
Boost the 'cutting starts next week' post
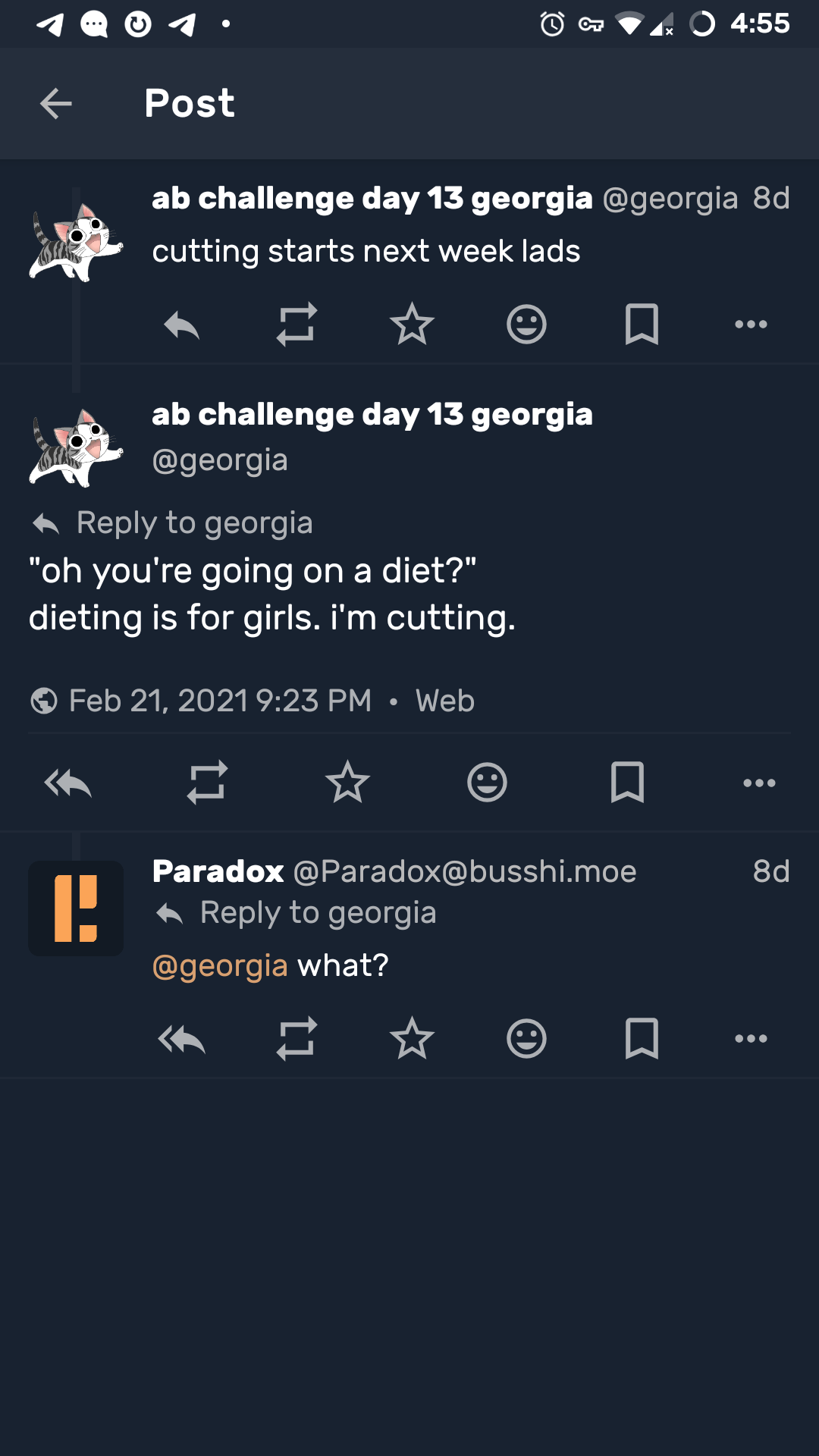pyautogui.click(x=297, y=325)
